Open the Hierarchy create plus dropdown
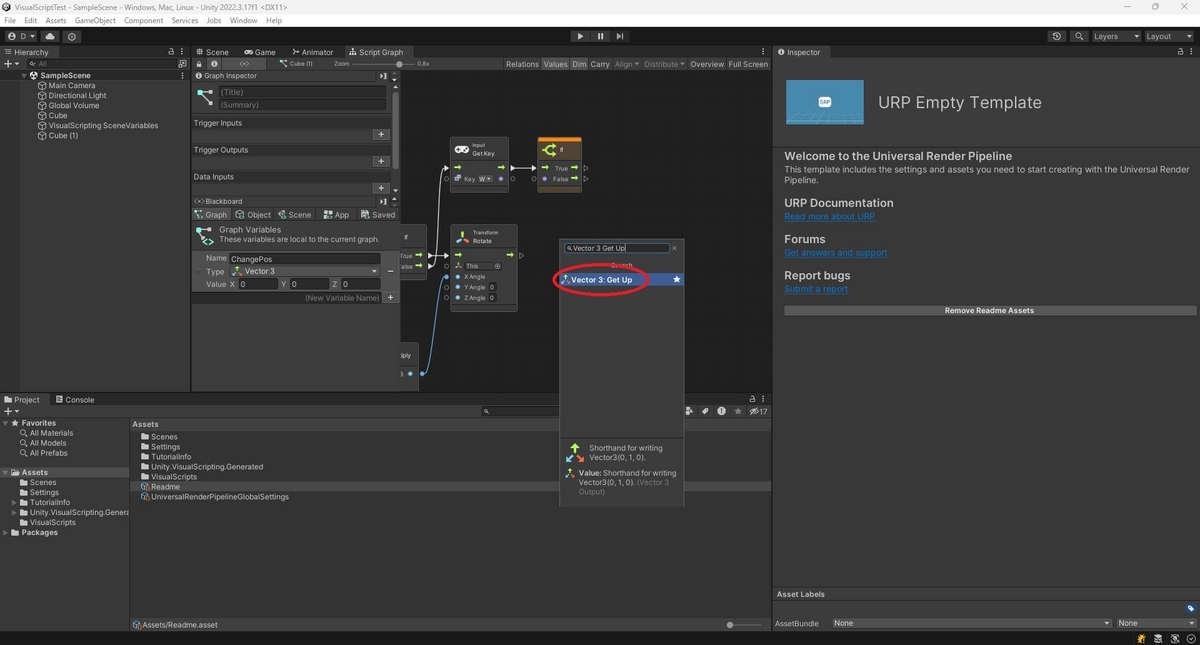 coord(11,63)
